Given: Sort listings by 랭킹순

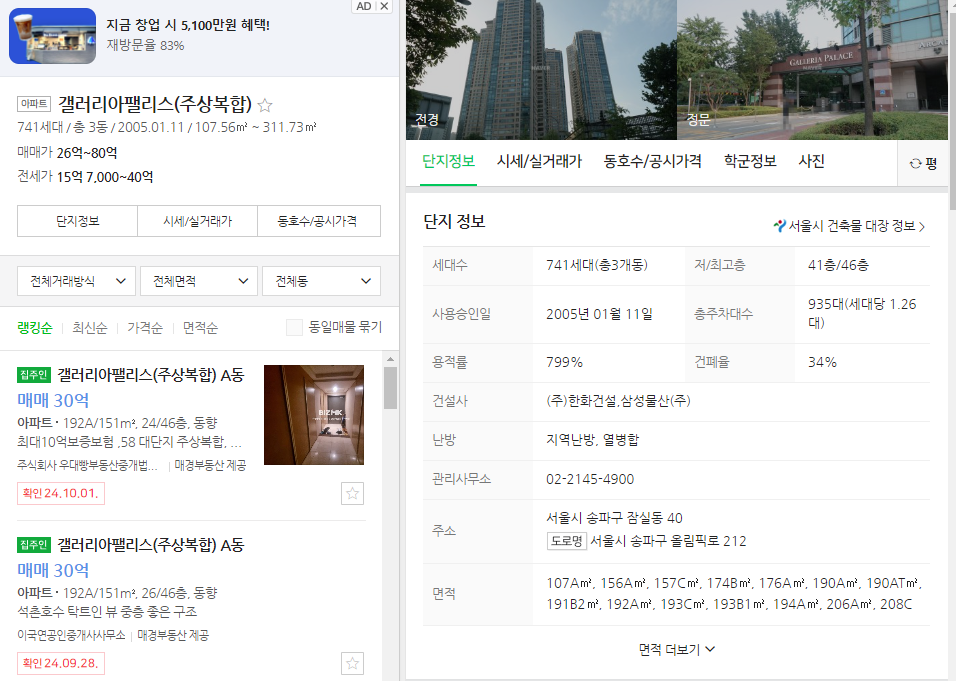Looking at the screenshot, I should [x=35, y=328].
